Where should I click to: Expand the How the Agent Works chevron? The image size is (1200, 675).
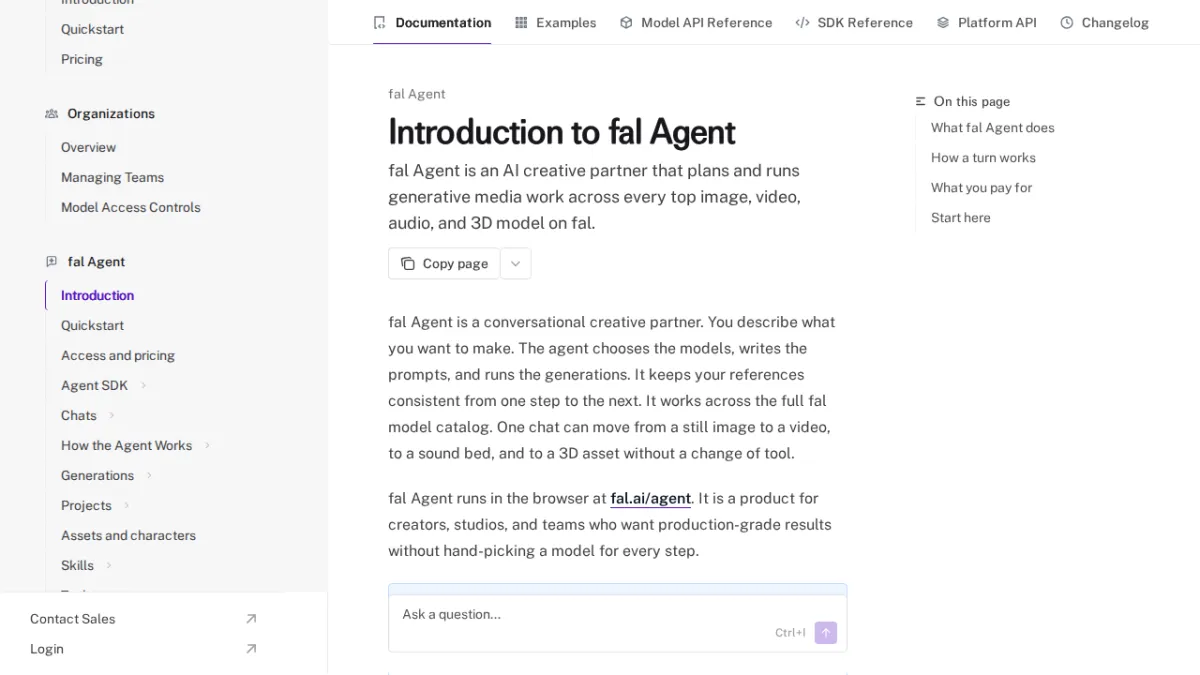pyautogui.click(x=207, y=446)
